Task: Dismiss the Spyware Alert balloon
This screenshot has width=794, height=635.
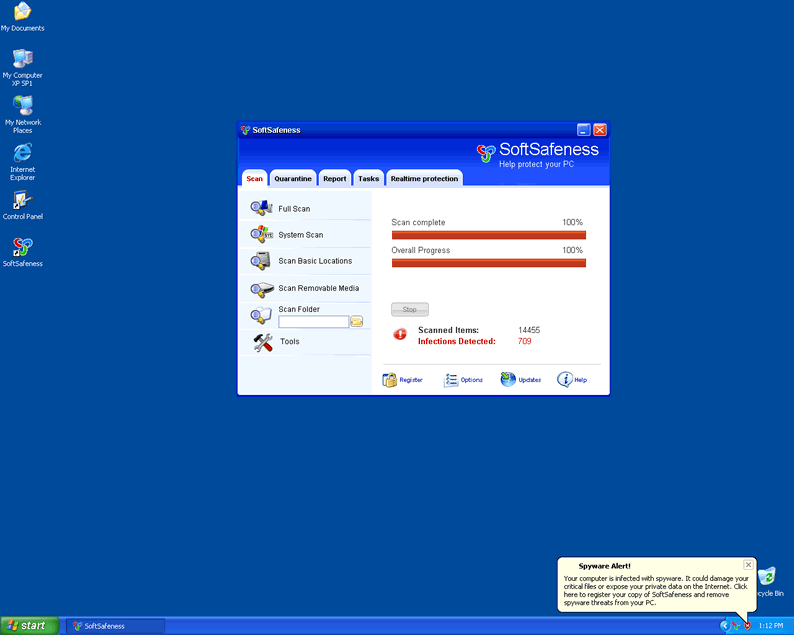Action: point(748,565)
